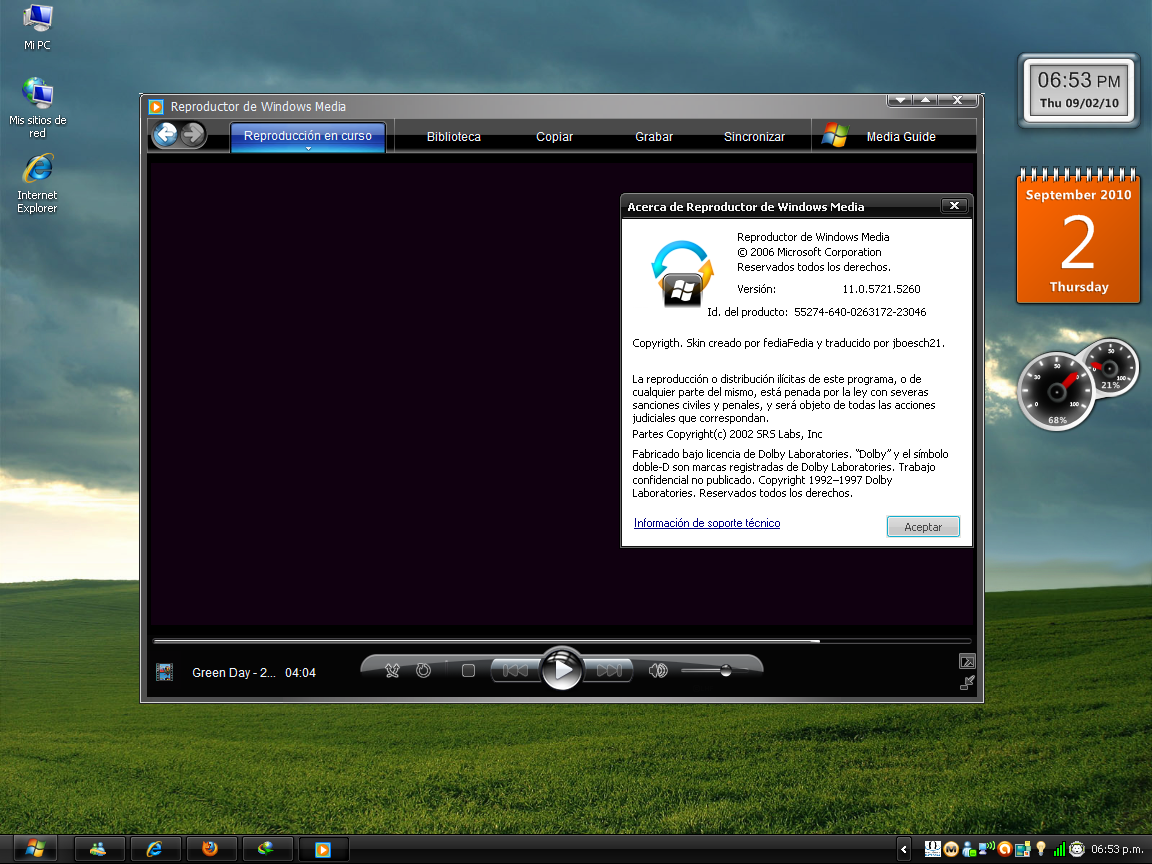Go back with the blue back arrow
This screenshot has height=864, width=1152.
tap(166, 134)
